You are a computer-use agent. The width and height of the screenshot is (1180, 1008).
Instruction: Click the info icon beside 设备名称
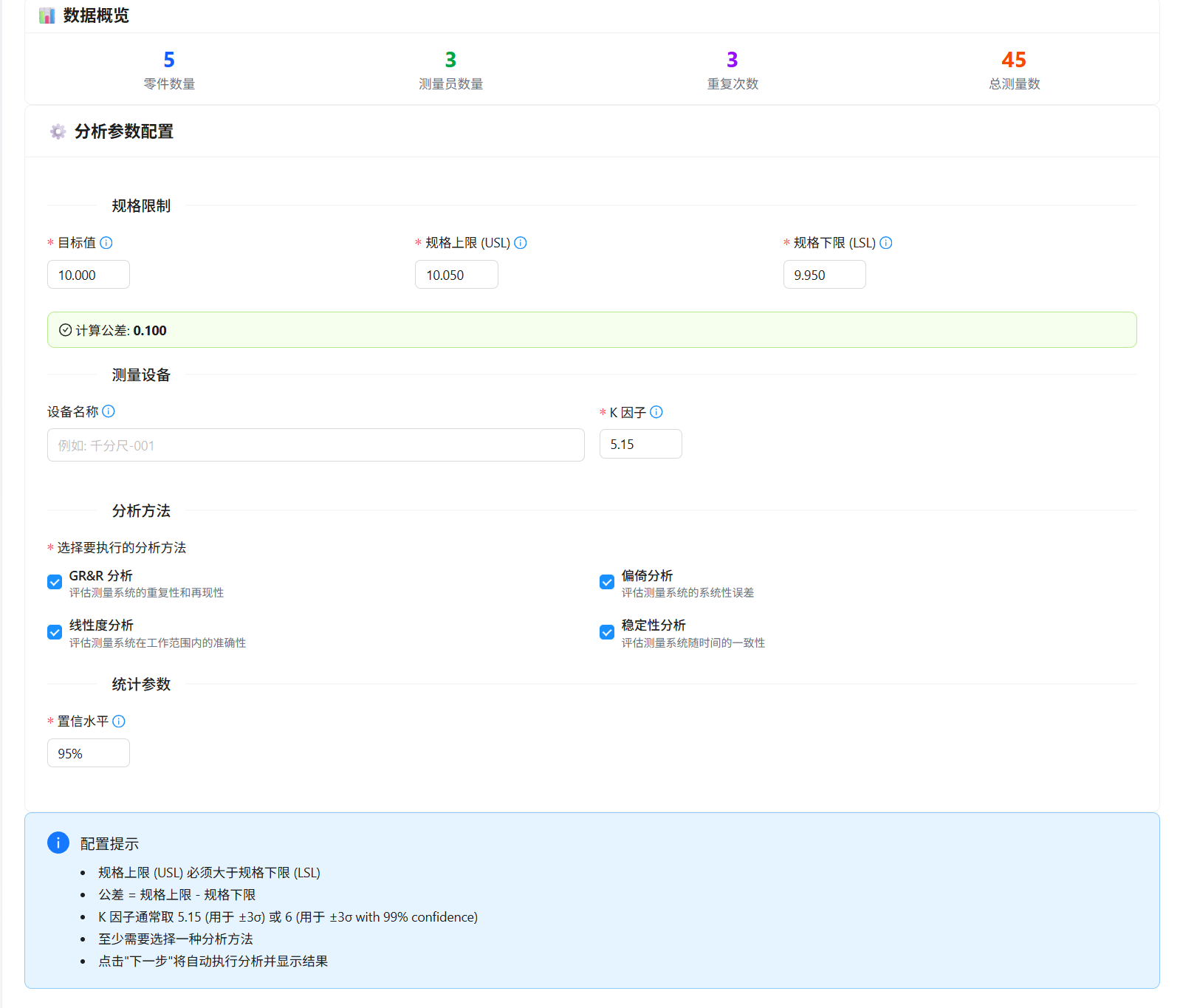tap(109, 411)
